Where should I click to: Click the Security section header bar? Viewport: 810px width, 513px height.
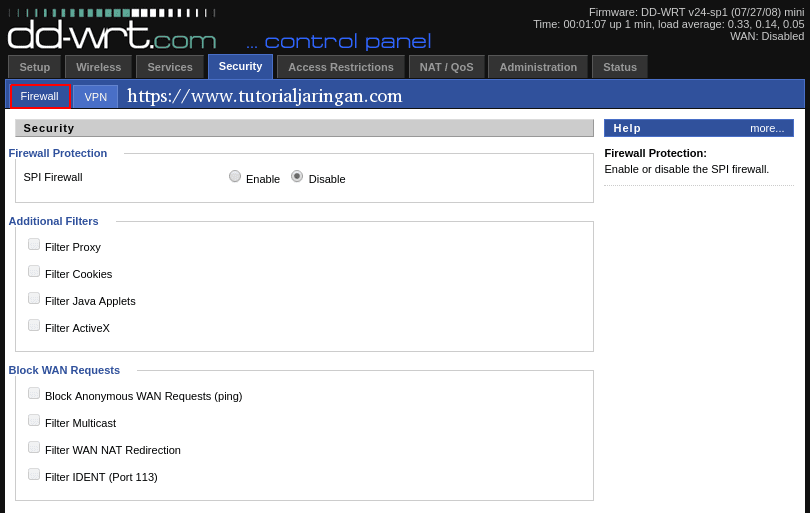click(x=304, y=128)
